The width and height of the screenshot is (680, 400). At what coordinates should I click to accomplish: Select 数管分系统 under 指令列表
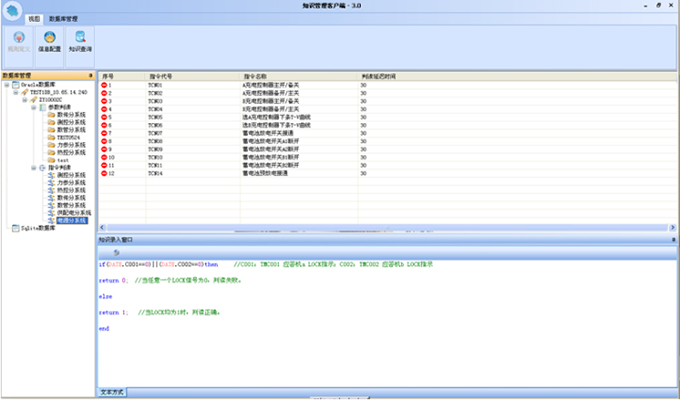tap(71, 205)
